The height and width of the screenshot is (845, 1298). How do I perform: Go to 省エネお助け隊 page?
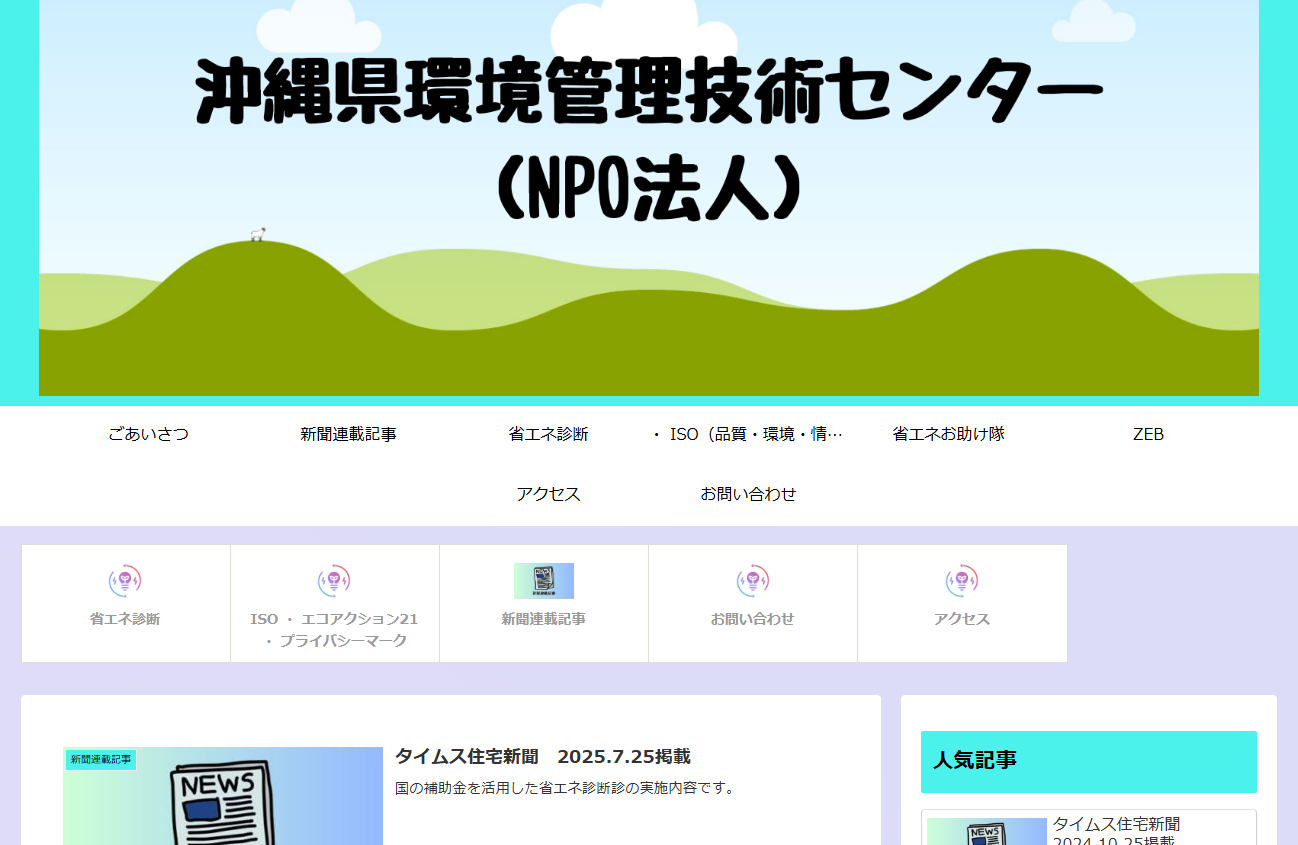pos(948,434)
